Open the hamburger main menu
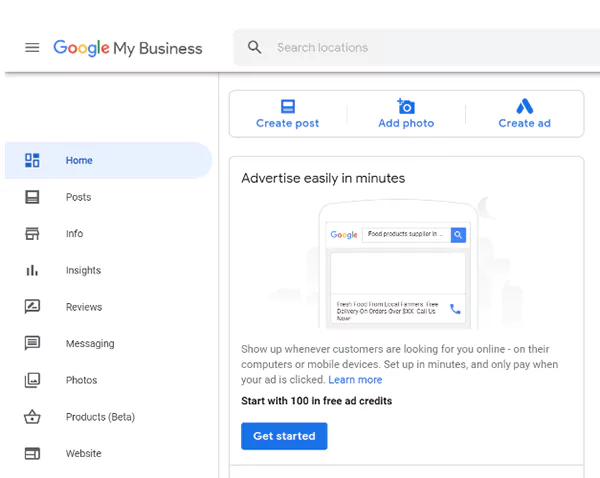This screenshot has height=478, width=600. pos(32,47)
